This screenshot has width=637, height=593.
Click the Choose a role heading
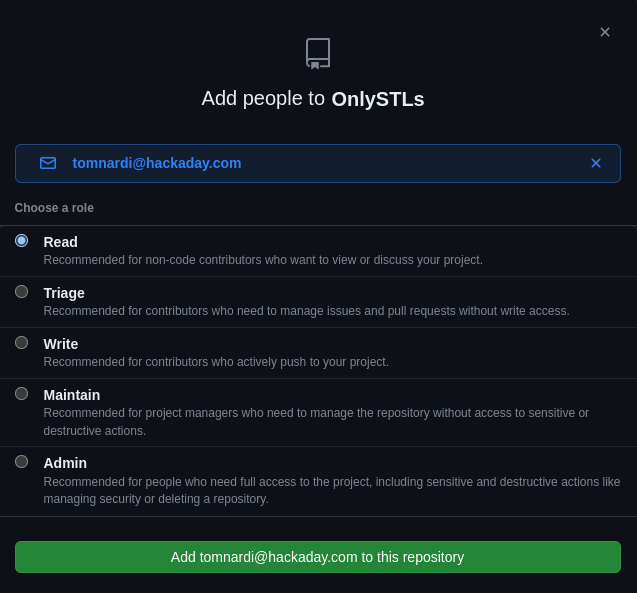tap(54, 208)
